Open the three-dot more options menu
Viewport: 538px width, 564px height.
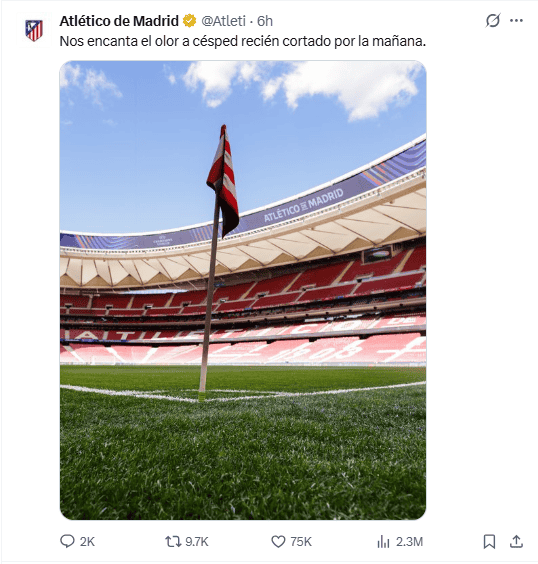[x=516, y=21]
